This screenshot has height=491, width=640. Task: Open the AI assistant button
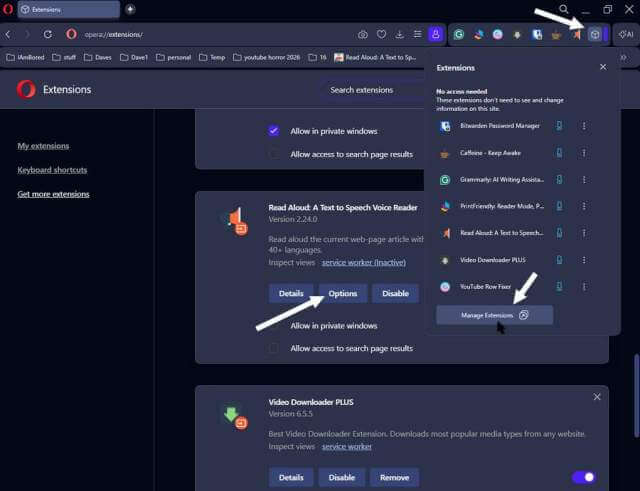(x=627, y=35)
